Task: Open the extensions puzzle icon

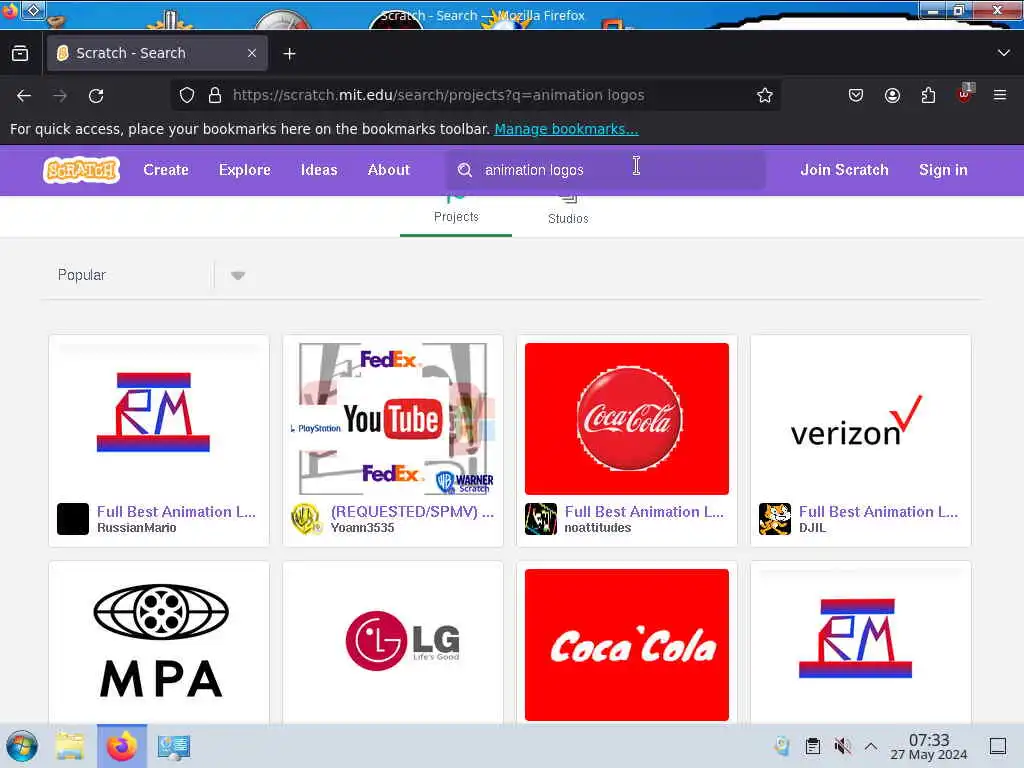Action: [x=928, y=95]
